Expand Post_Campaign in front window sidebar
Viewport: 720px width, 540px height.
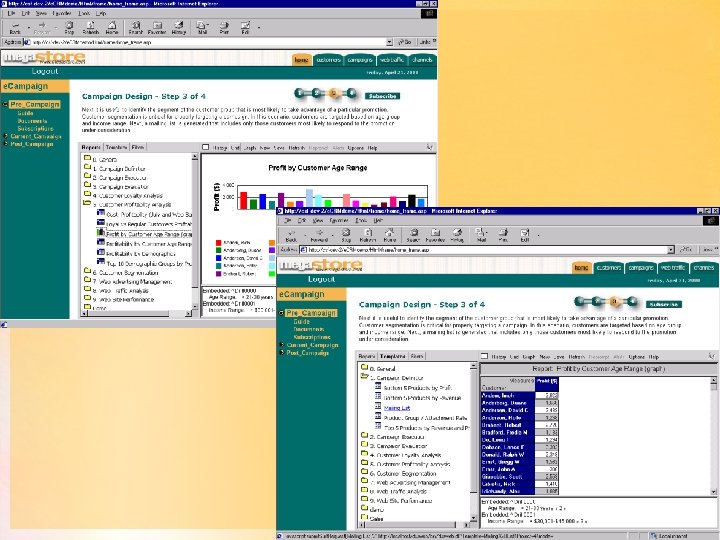pyautogui.click(x=282, y=353)
